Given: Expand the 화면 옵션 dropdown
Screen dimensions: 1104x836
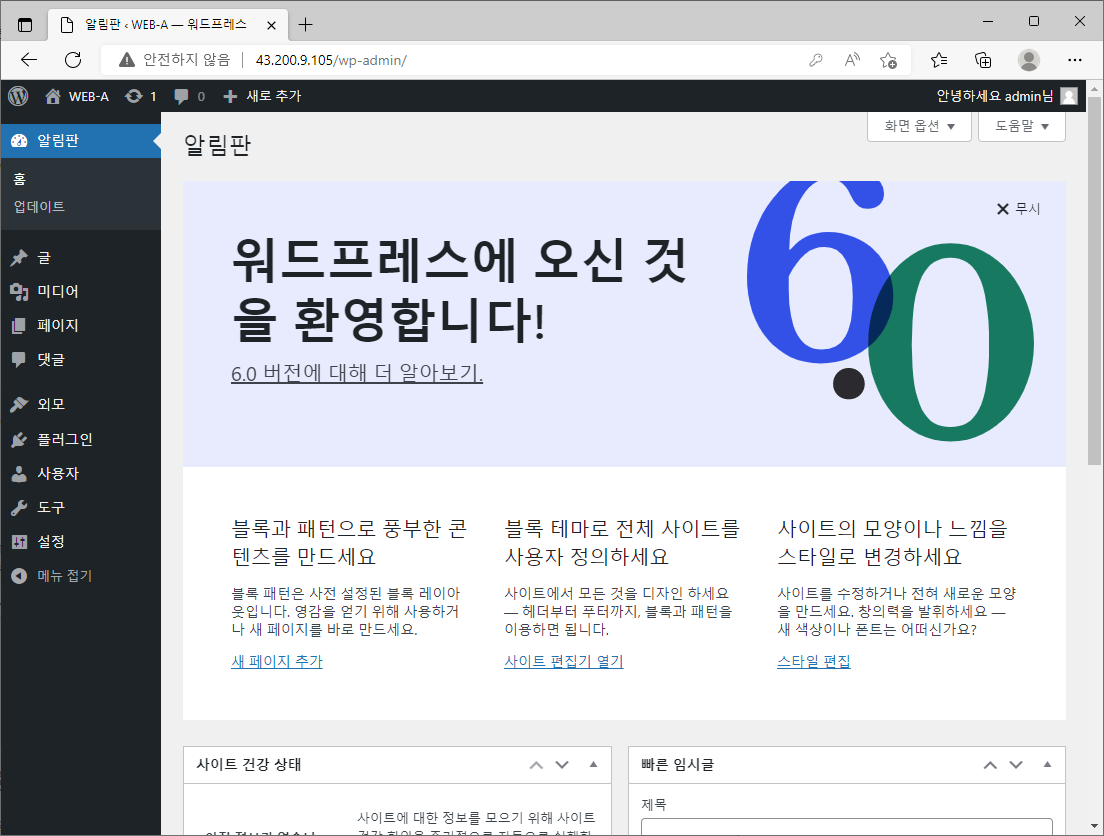Looking at the screenshot, I should click(x=919, y=126).
